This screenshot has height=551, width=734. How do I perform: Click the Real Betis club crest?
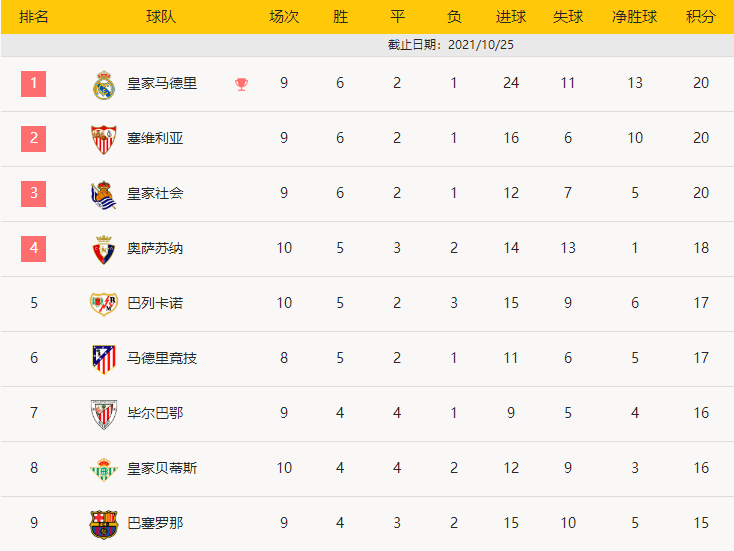[x=104, y=468]
